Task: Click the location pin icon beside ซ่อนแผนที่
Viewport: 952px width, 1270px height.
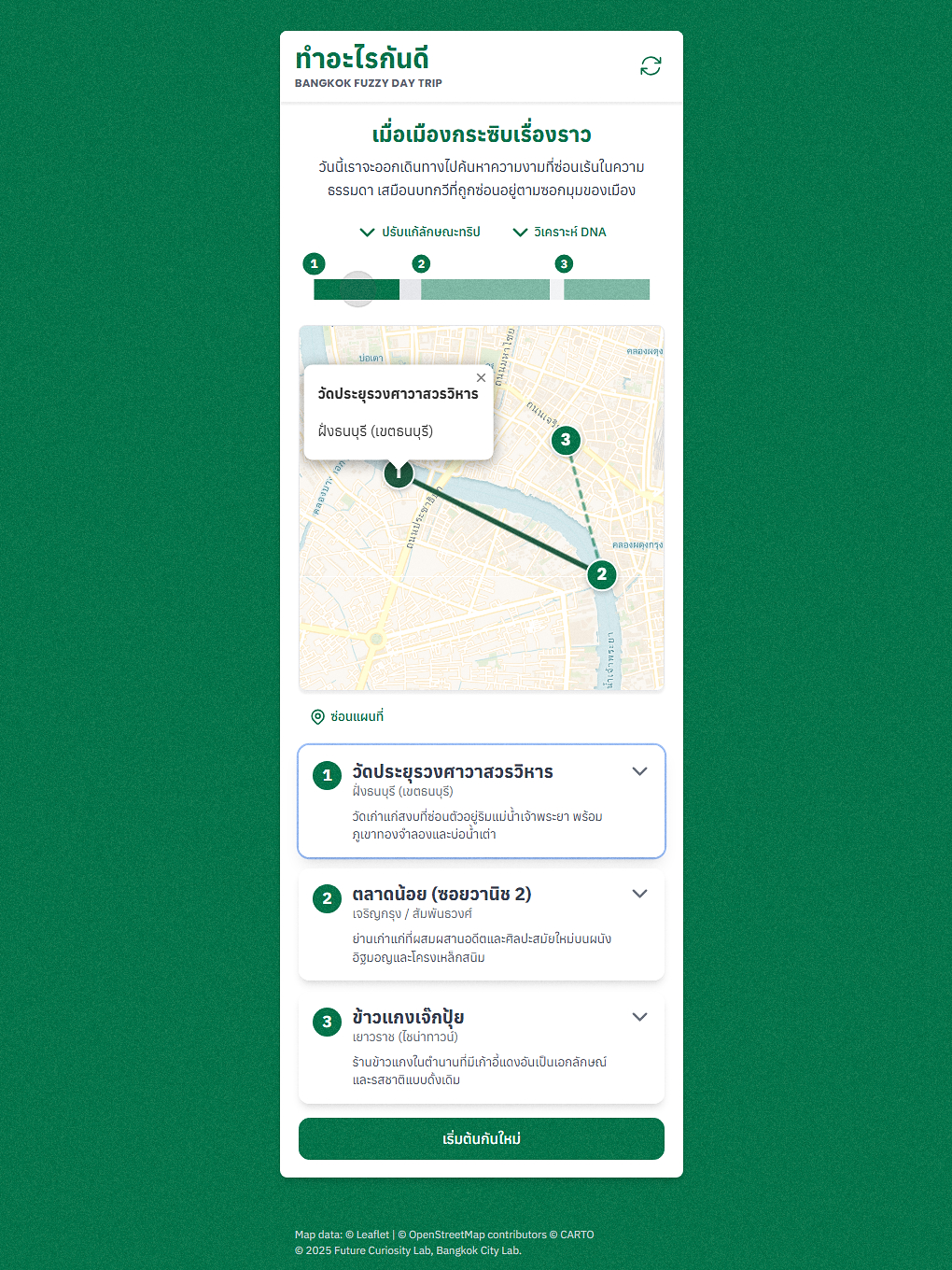Action: [317, 716]
